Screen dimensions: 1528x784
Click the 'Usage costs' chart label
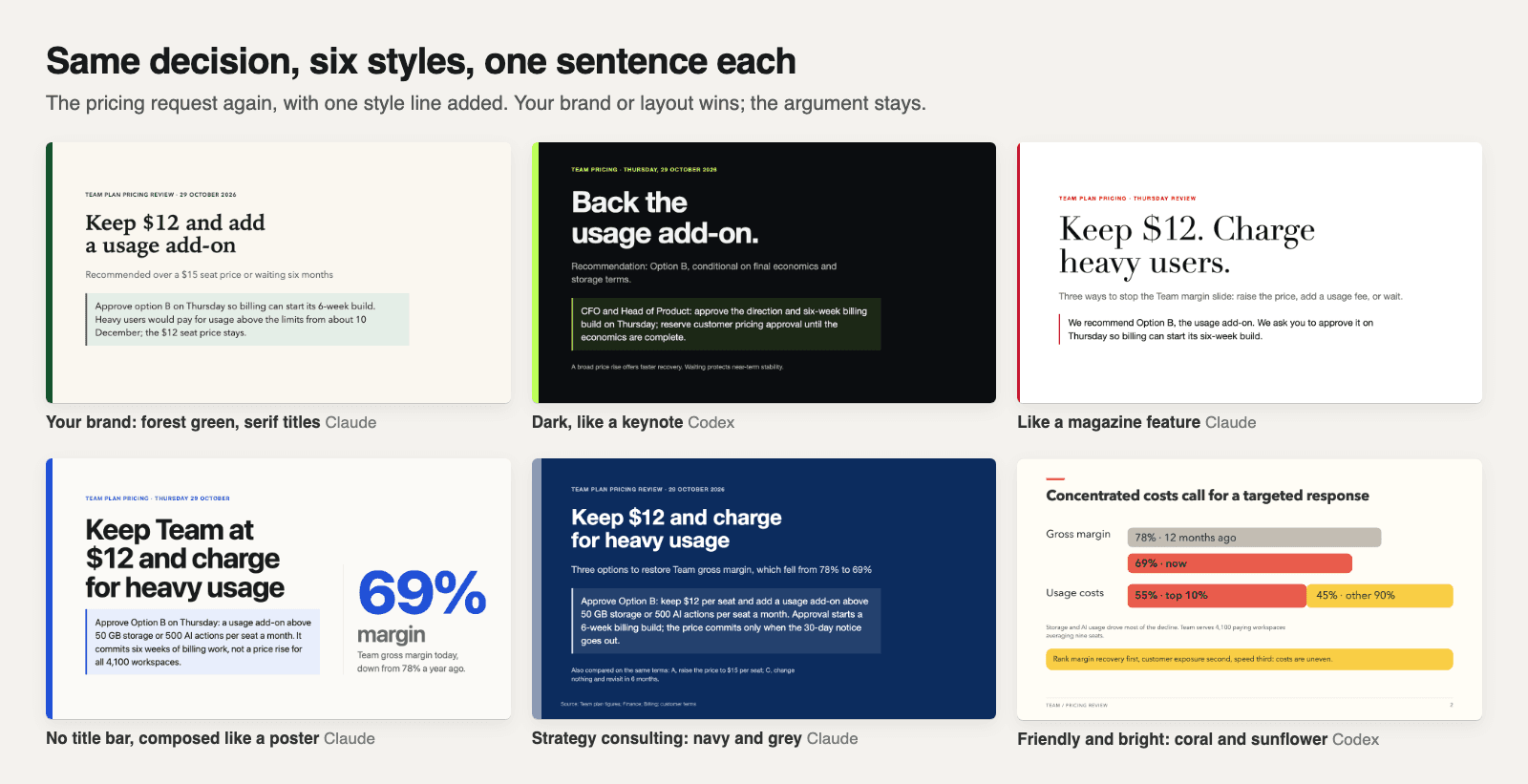[x=1074, y=593]
